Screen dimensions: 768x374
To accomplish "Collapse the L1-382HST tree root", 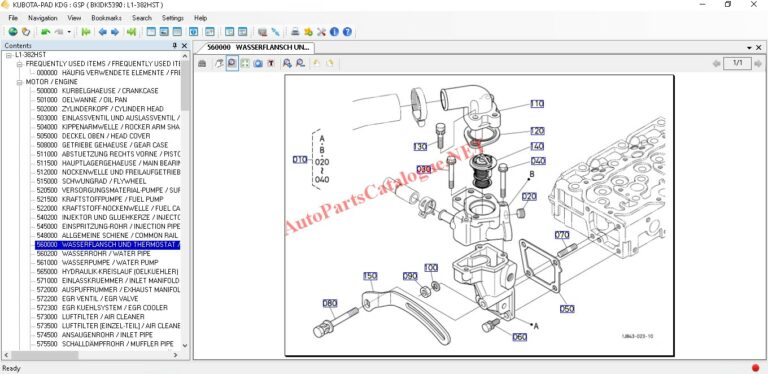I will [9, 55].
